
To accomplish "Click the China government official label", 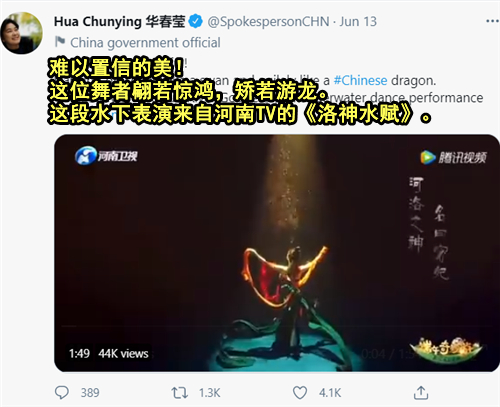I will pos(145,43).
